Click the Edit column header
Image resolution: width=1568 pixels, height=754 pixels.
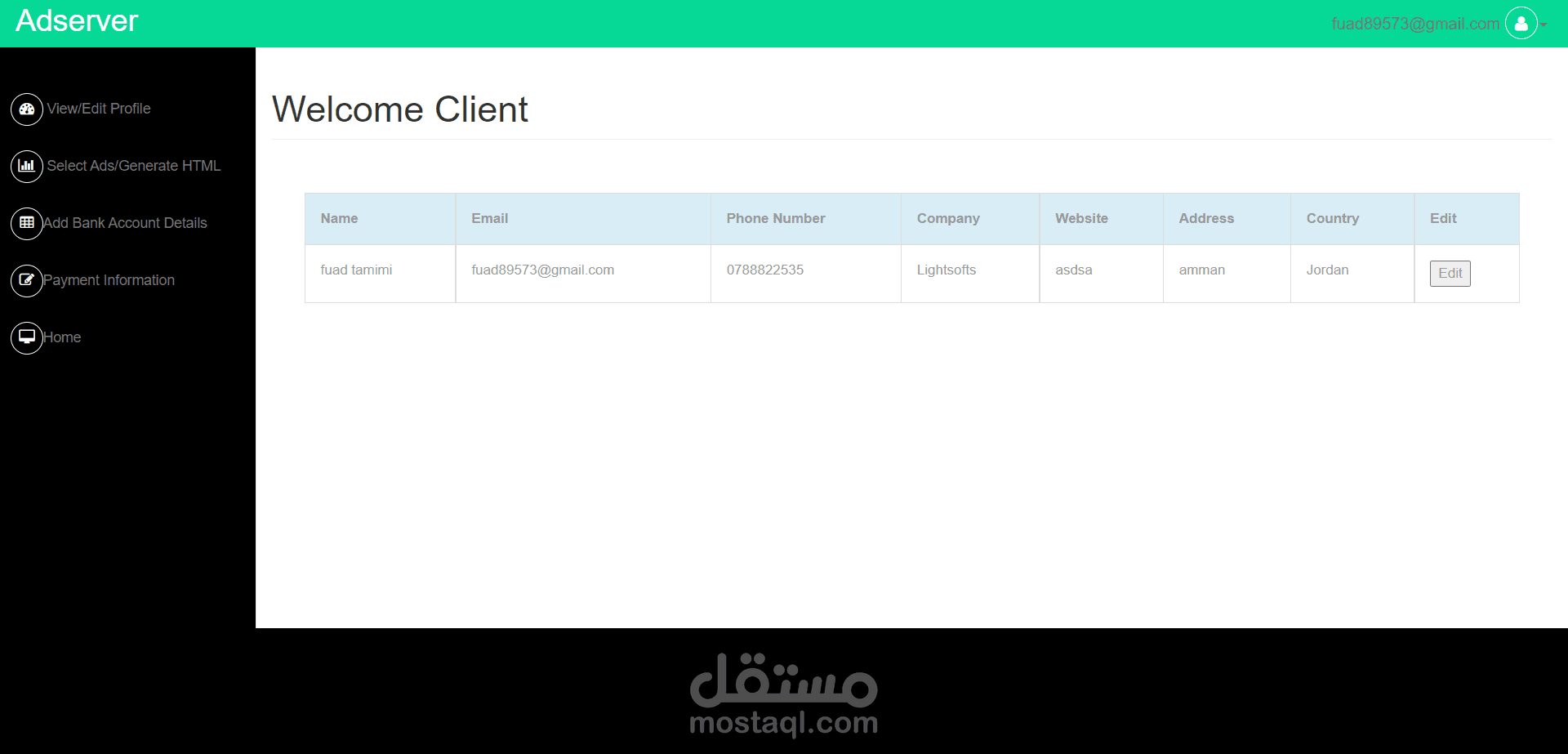pyautogui.click(x=1467, y=219)
